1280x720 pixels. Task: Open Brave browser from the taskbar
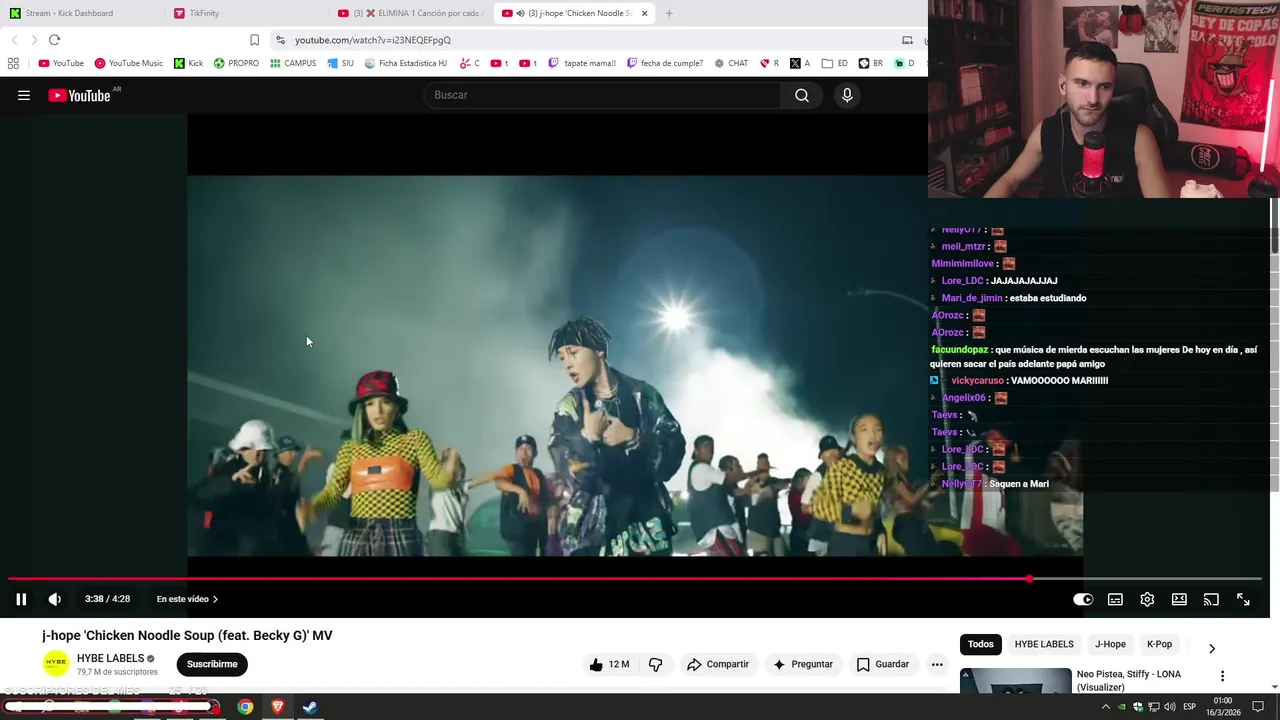tap(278, 707)
